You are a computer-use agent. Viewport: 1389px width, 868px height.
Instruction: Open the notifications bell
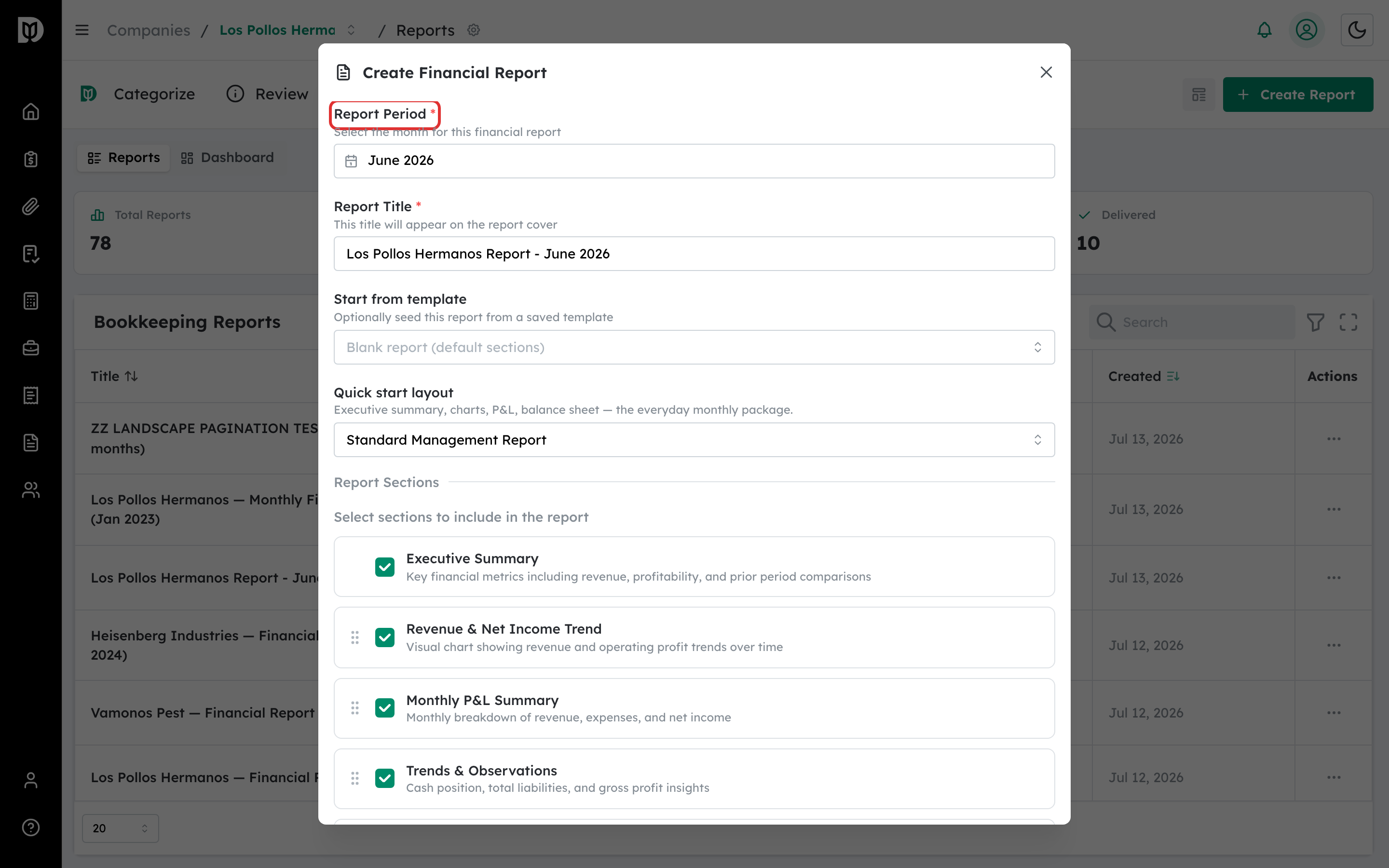(x=1264, y=30)
